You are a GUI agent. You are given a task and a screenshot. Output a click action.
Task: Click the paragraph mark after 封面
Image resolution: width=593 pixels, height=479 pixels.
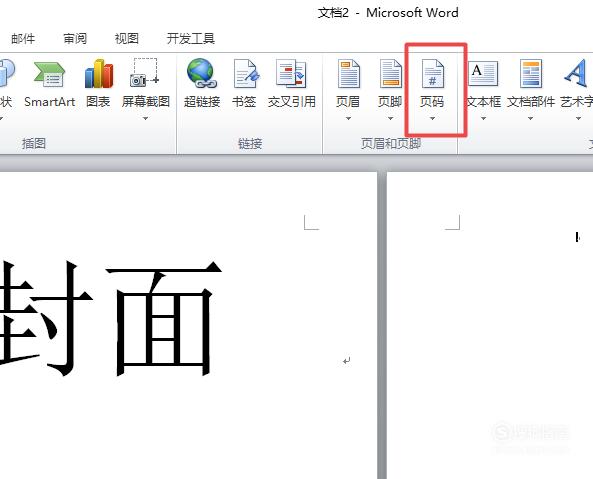(x=346, y=361)
